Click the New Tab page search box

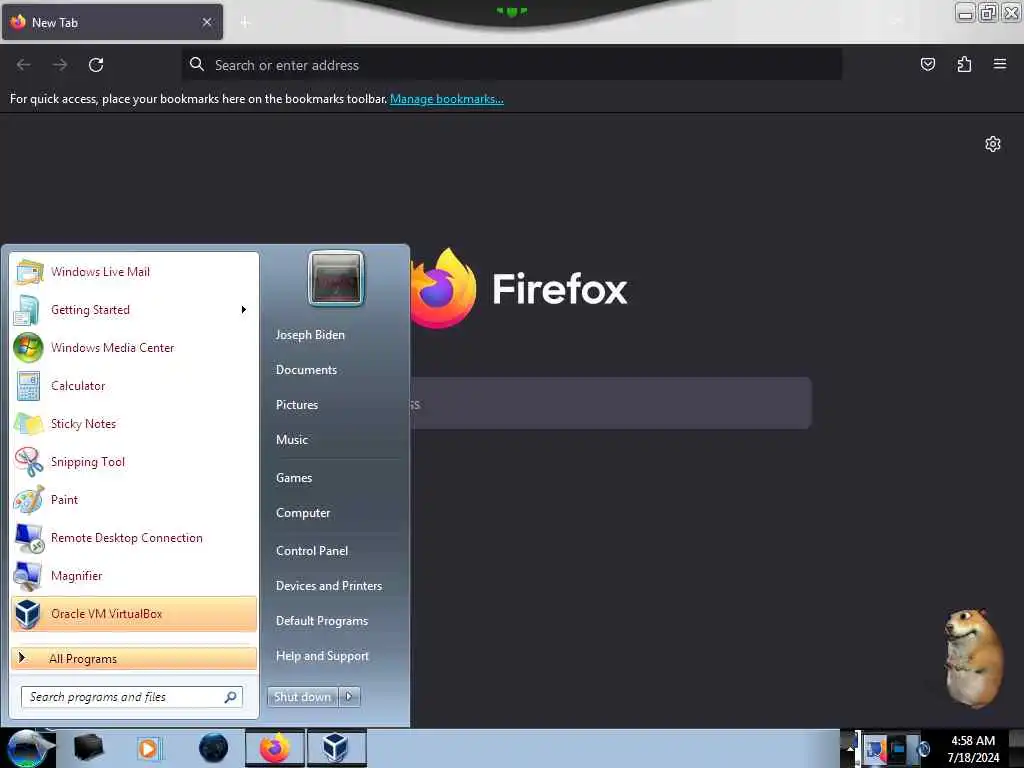pyautogui.click(x=611, y=404)
